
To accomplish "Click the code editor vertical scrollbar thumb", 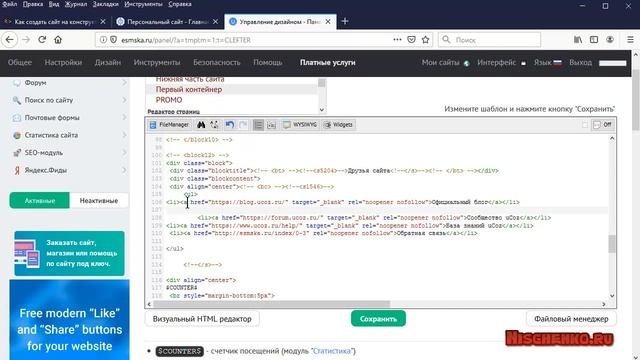I will [612, 244].
